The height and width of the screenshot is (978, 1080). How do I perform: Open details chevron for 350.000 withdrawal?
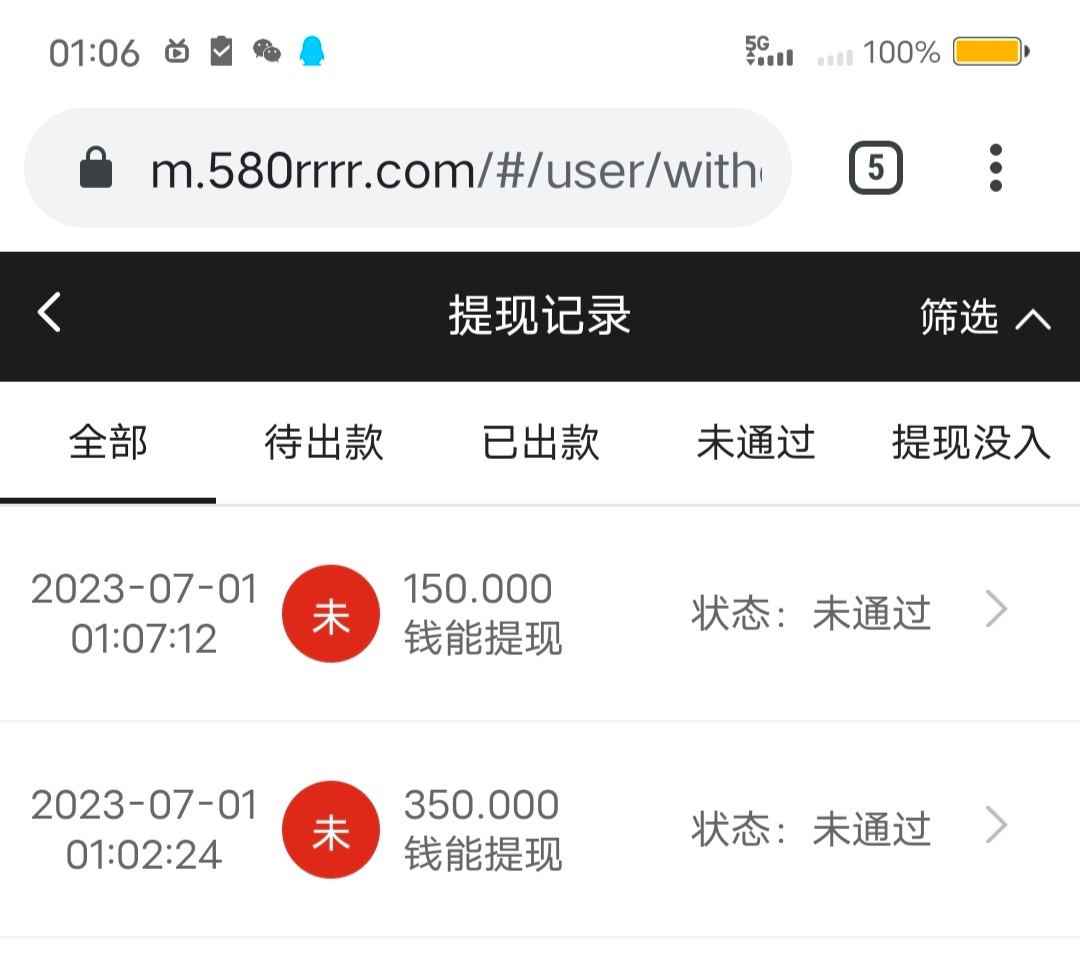[x=996, y=826]
